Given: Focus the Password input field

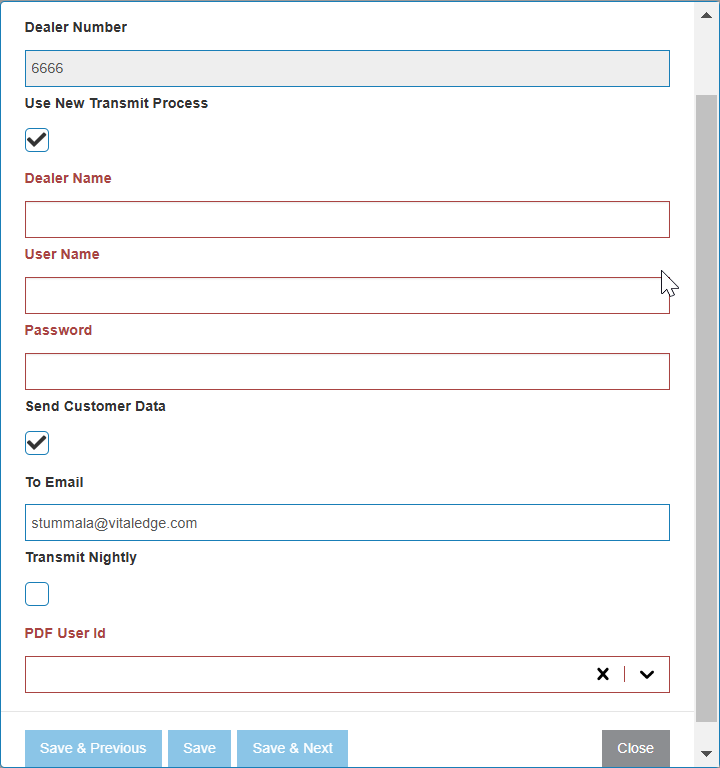Looking at the screenshot, I should [347, 371].
